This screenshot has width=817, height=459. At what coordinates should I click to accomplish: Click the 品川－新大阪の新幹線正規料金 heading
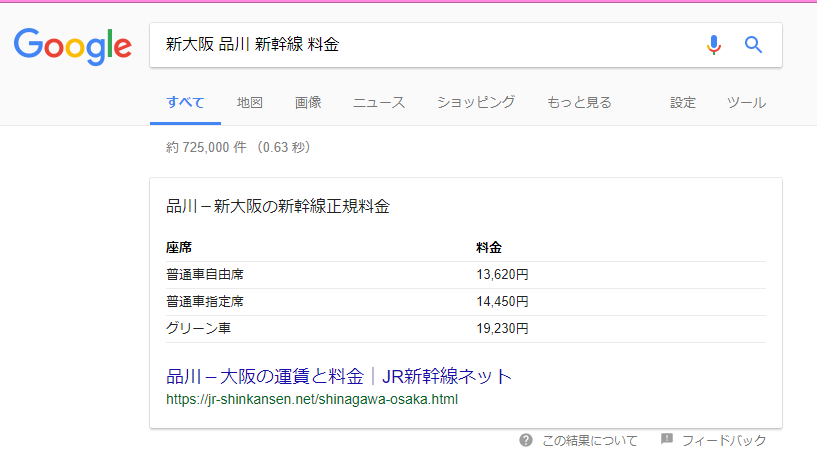pos(278,206)
